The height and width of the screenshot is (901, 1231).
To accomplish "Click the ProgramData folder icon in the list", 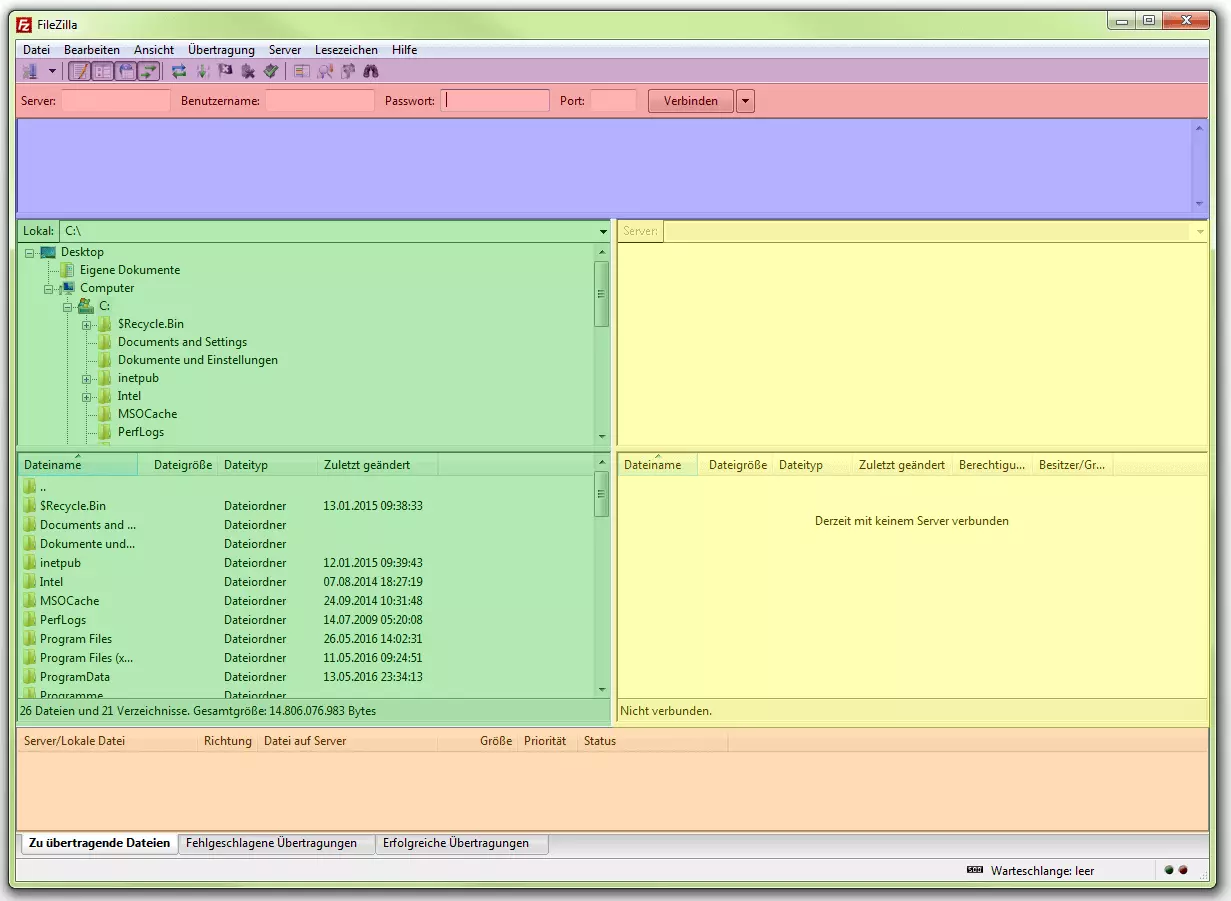I will [30, 677].
